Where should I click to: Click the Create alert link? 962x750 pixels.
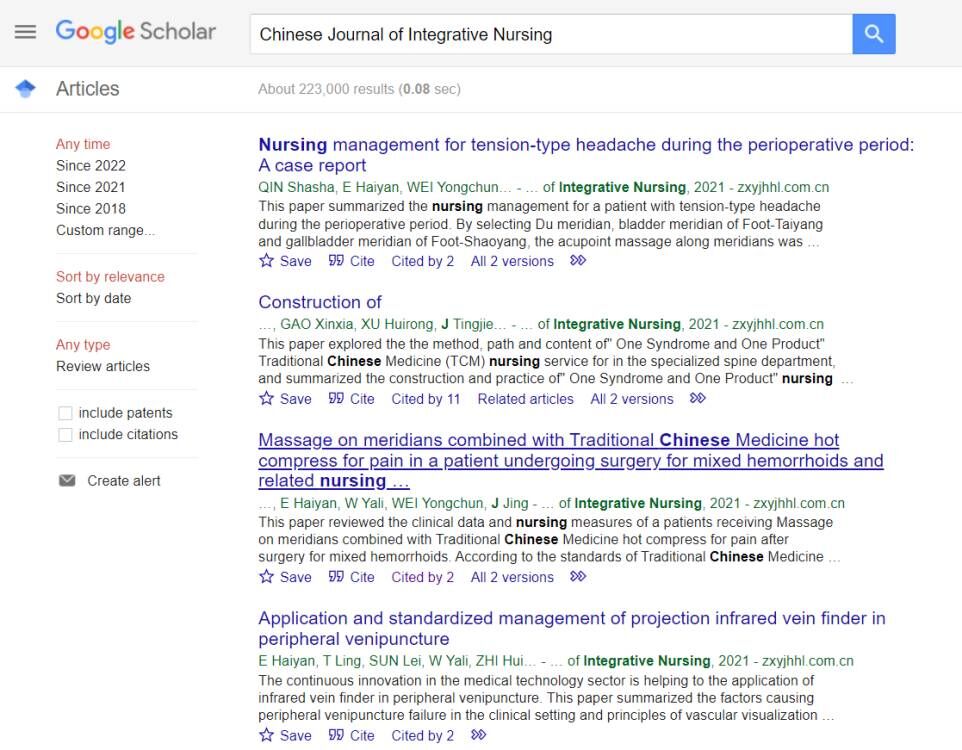[x=124, y=481]
